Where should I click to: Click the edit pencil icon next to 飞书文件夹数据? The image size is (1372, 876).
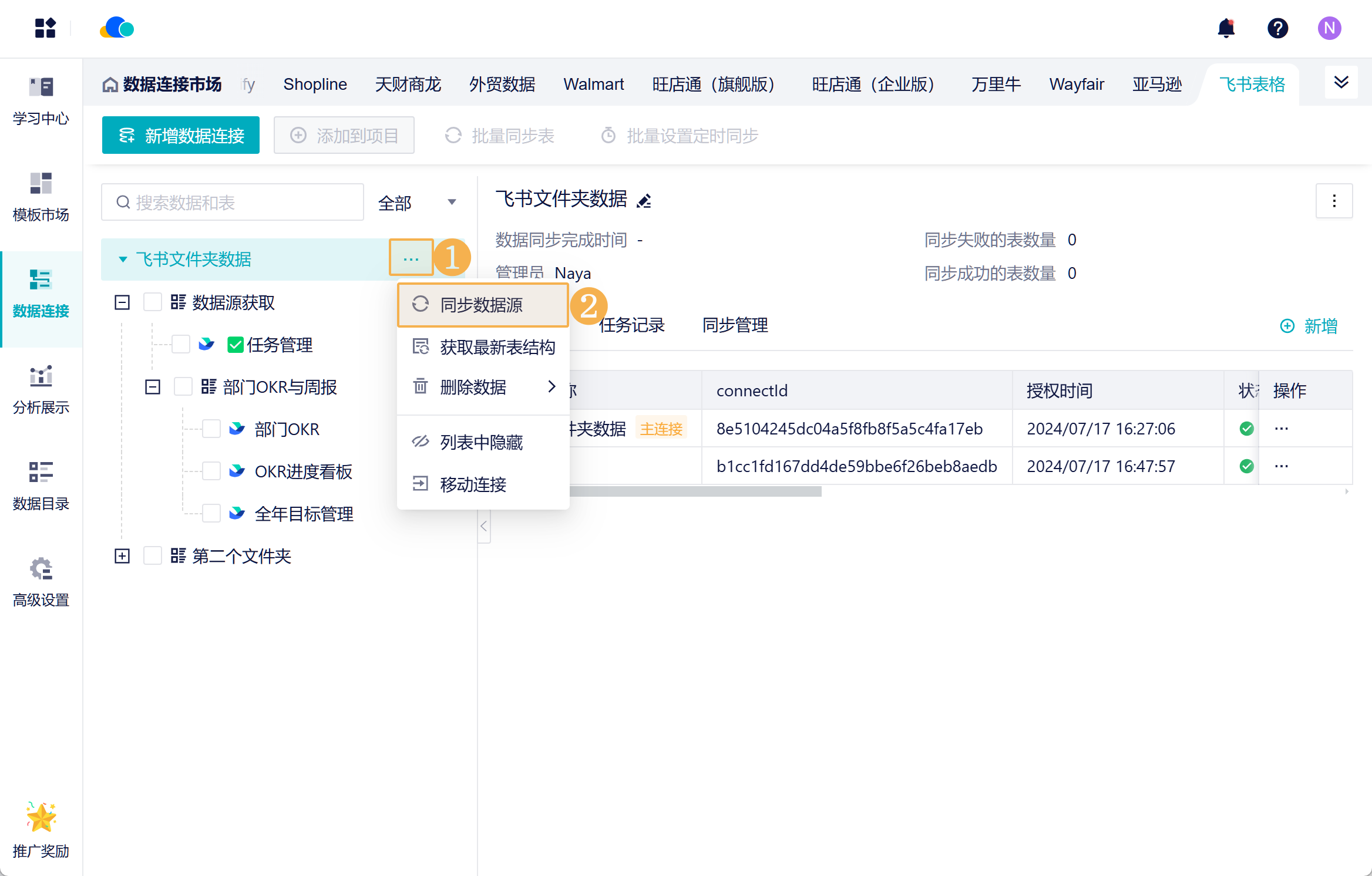point(644,201)
